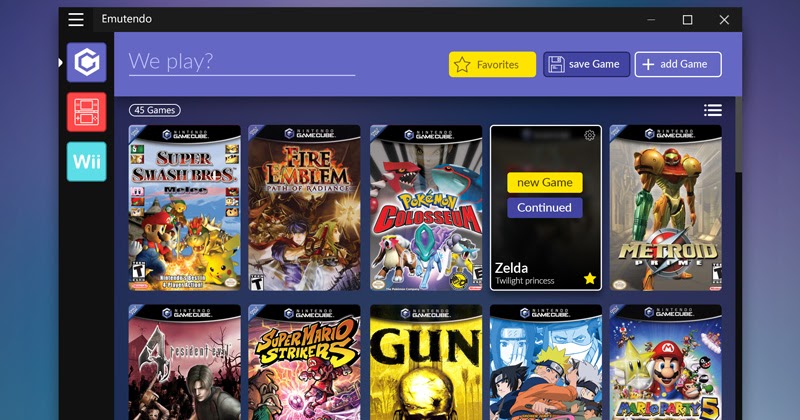
Task: Click Continued on Zelda card
Action: 544,208
